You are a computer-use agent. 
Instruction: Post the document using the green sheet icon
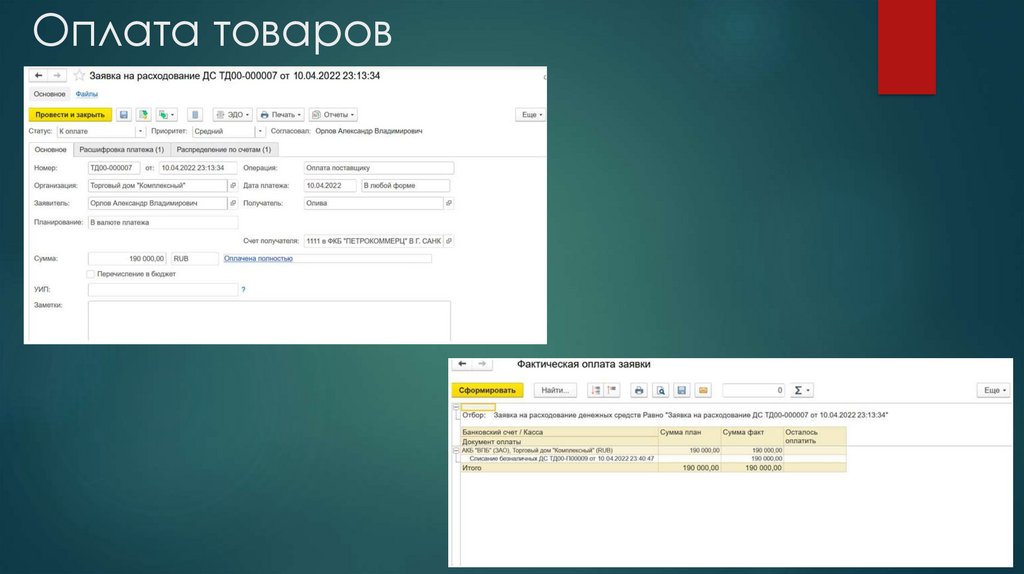[x=143, y=115]
